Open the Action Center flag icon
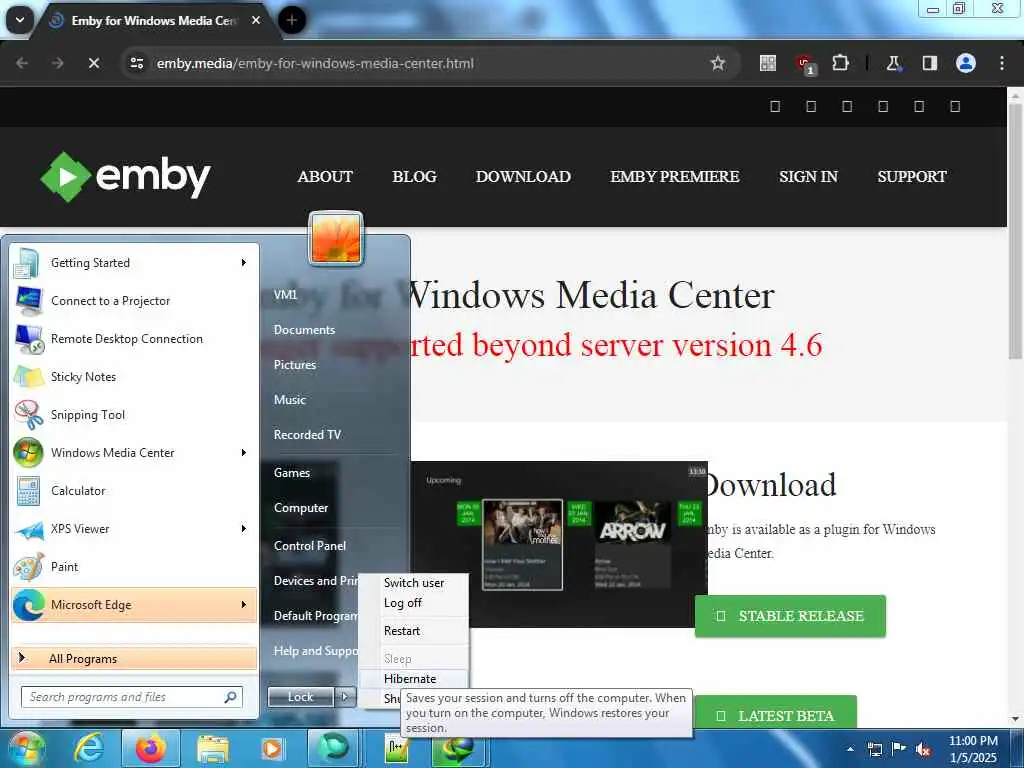 pos(899,748)
